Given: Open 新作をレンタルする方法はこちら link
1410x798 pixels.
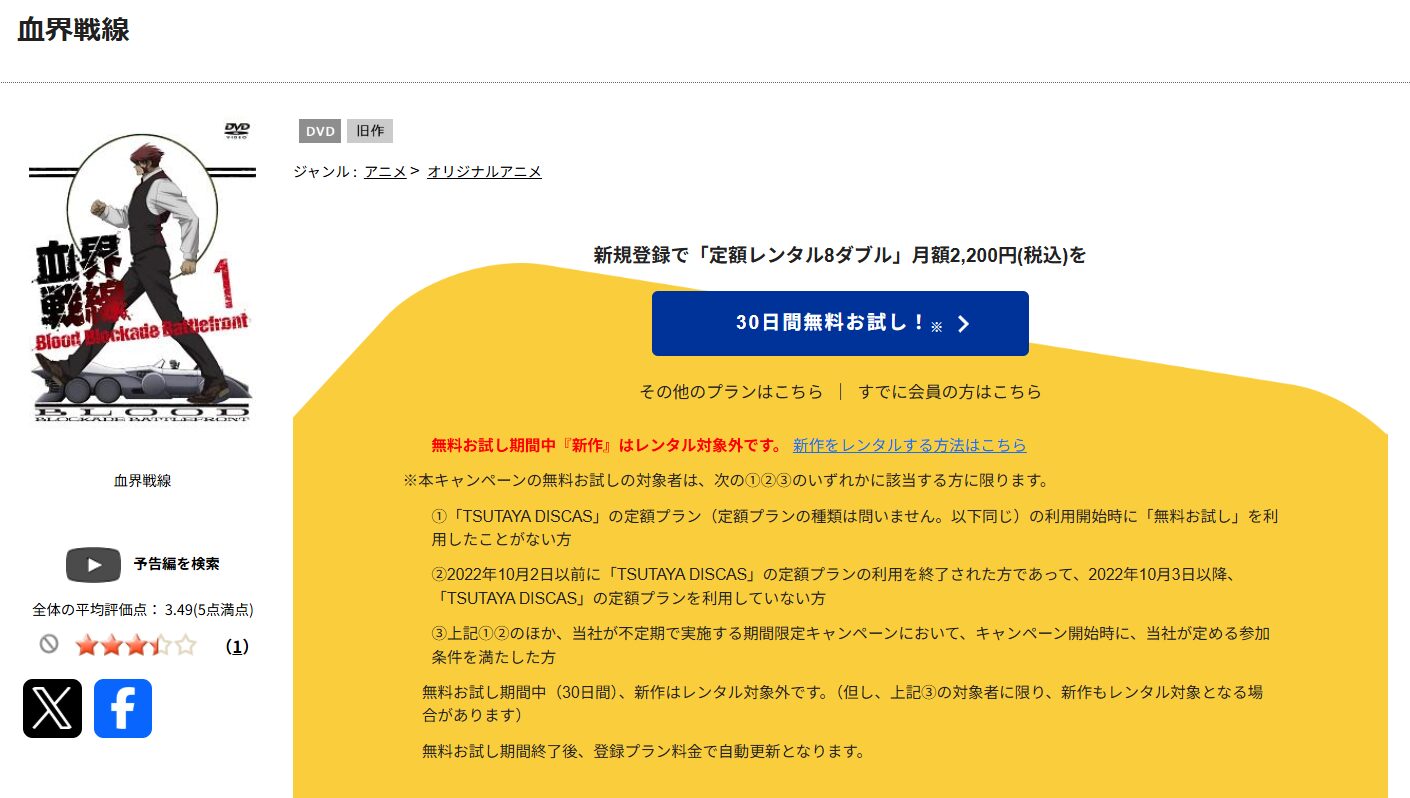Looking at the screenshot, I should tap(909, 445).
